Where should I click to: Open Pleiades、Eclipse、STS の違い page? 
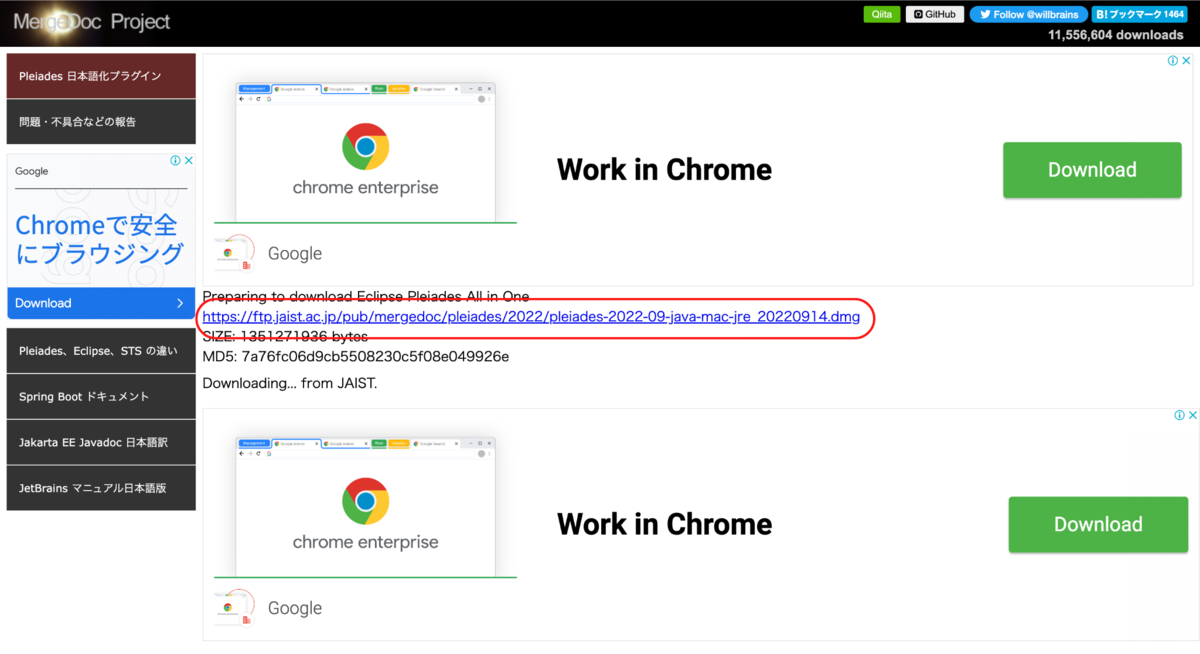point(101,351)
